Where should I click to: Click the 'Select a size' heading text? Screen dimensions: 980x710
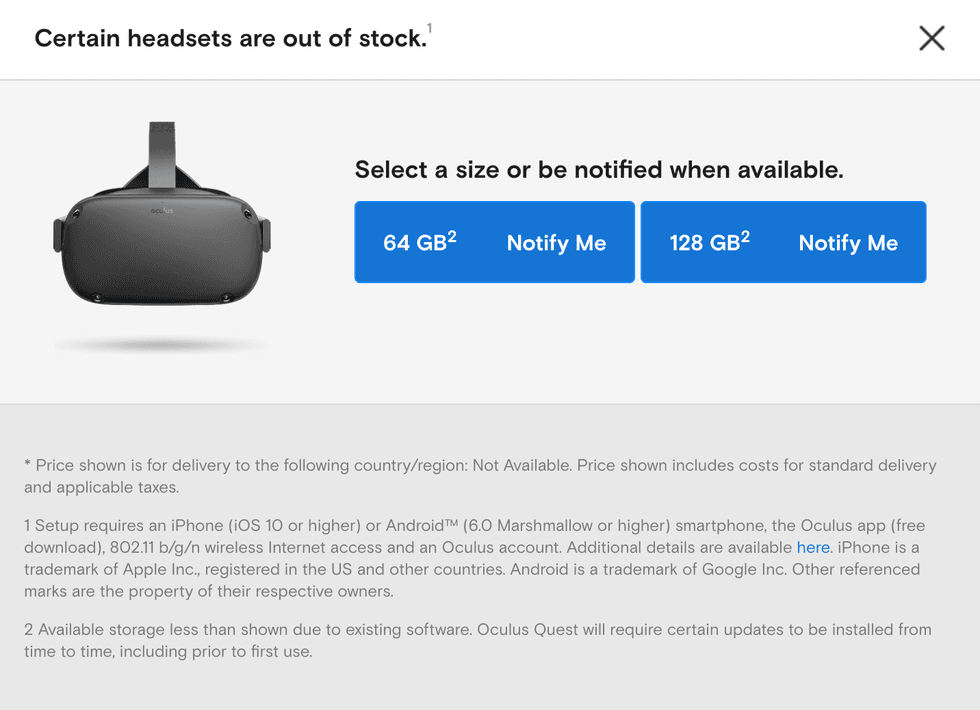600,169
